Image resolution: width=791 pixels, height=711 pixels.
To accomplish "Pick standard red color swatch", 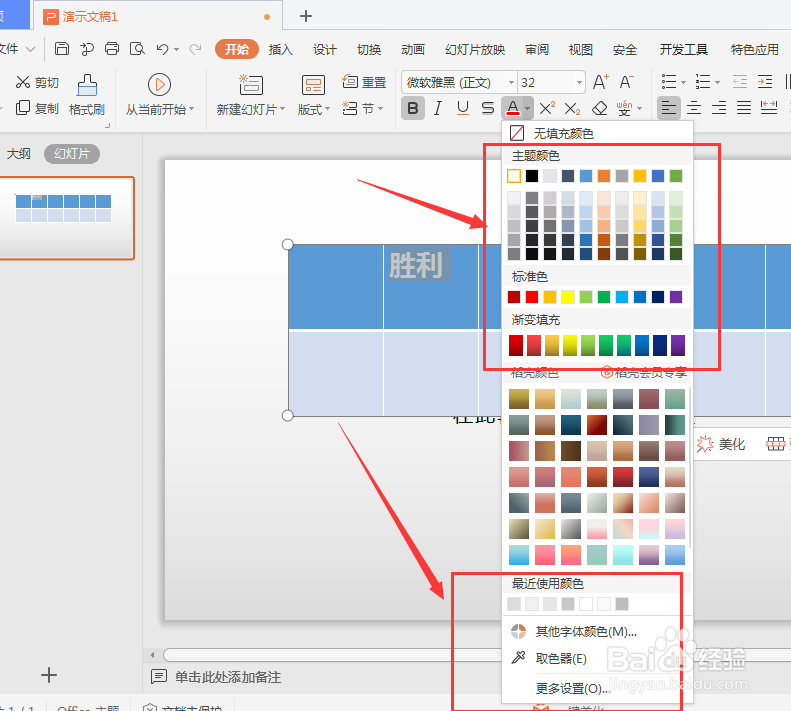I will point(532,297).
